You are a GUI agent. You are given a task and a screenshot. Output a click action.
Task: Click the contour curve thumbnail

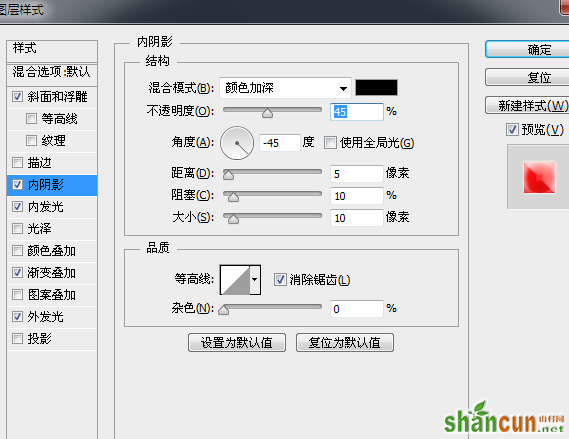pos(235,280)
